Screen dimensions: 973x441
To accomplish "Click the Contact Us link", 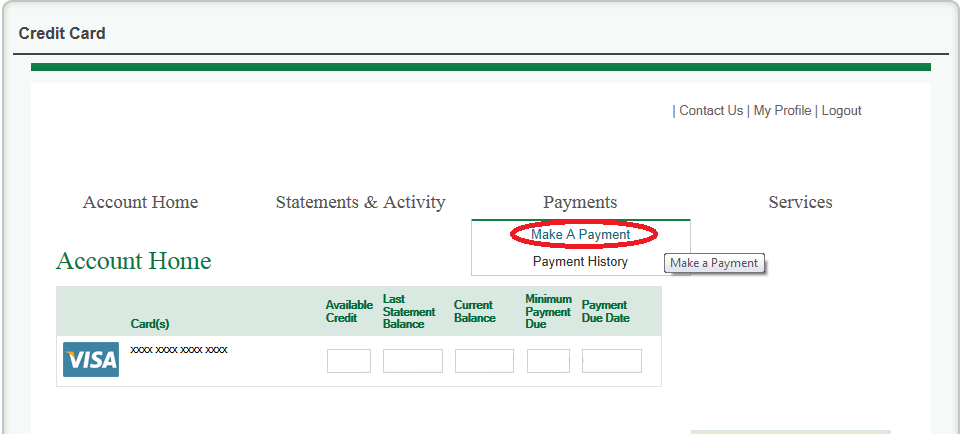I will 711,110.
